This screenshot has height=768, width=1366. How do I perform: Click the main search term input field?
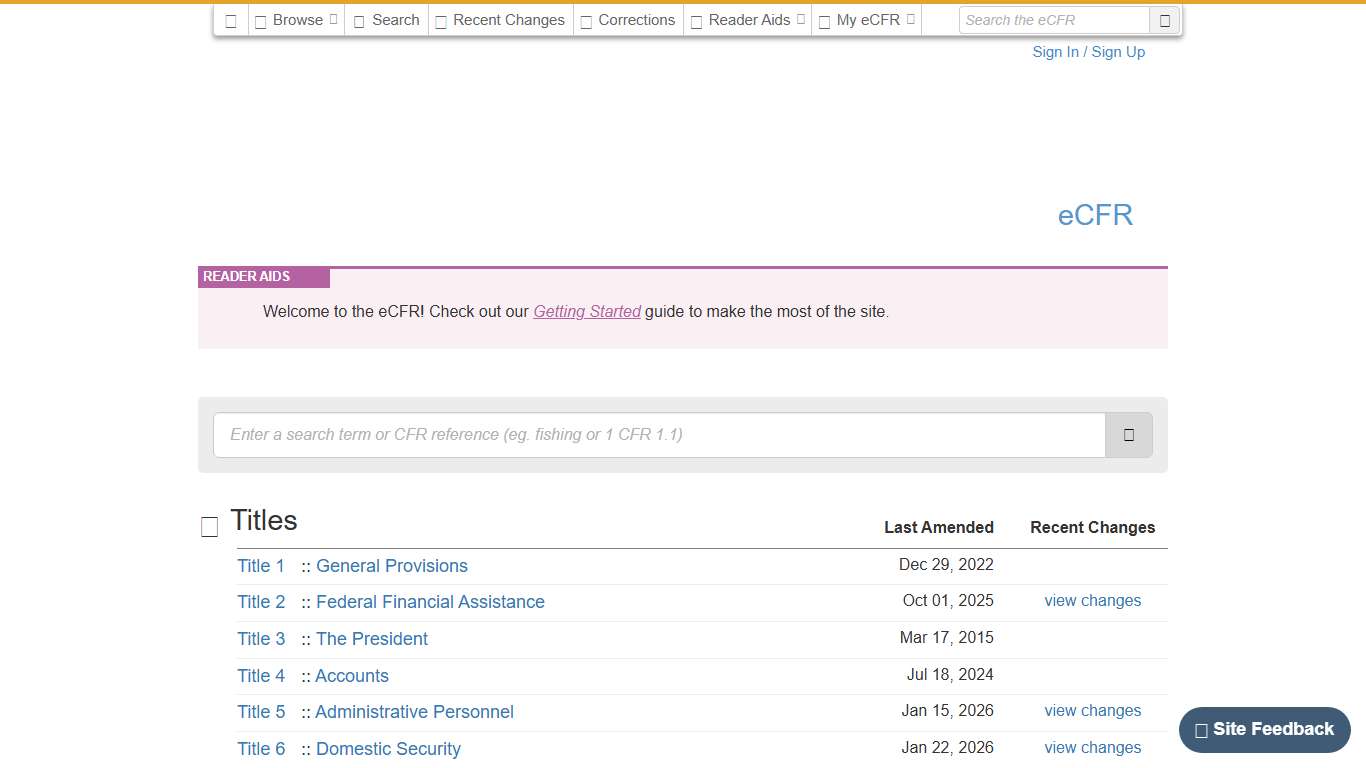[x=659, y=435]
